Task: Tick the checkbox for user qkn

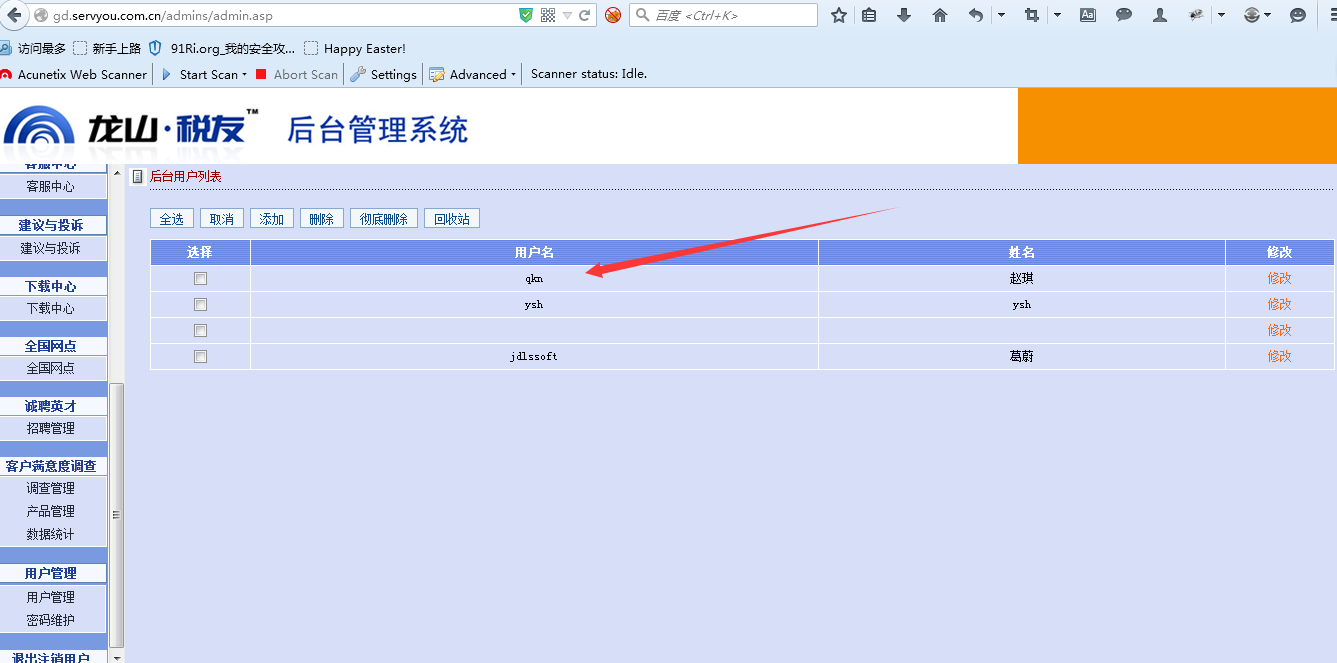Action: (x=200, y=279)
